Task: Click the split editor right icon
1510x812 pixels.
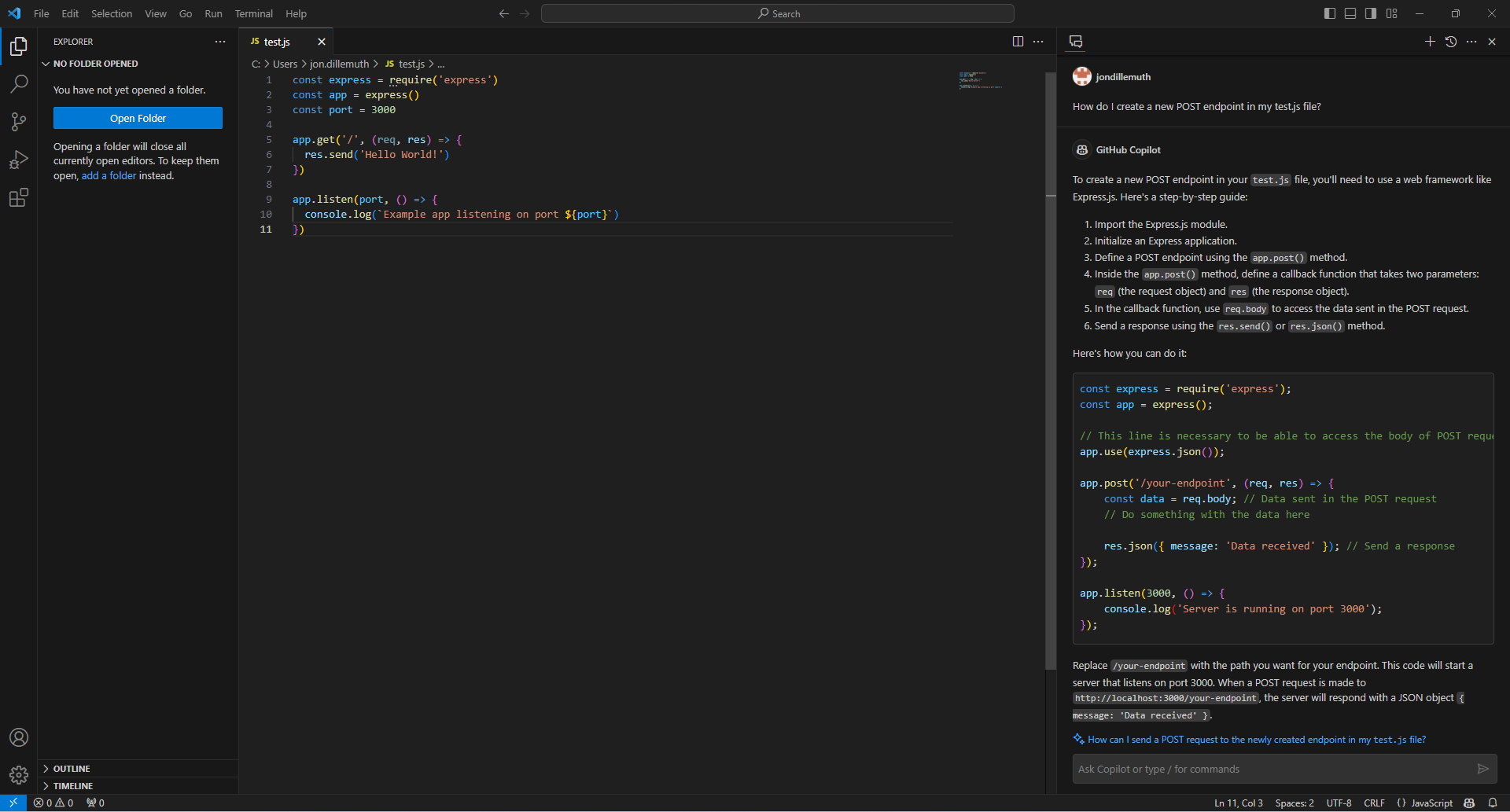Action: (x=1018, y=42)
